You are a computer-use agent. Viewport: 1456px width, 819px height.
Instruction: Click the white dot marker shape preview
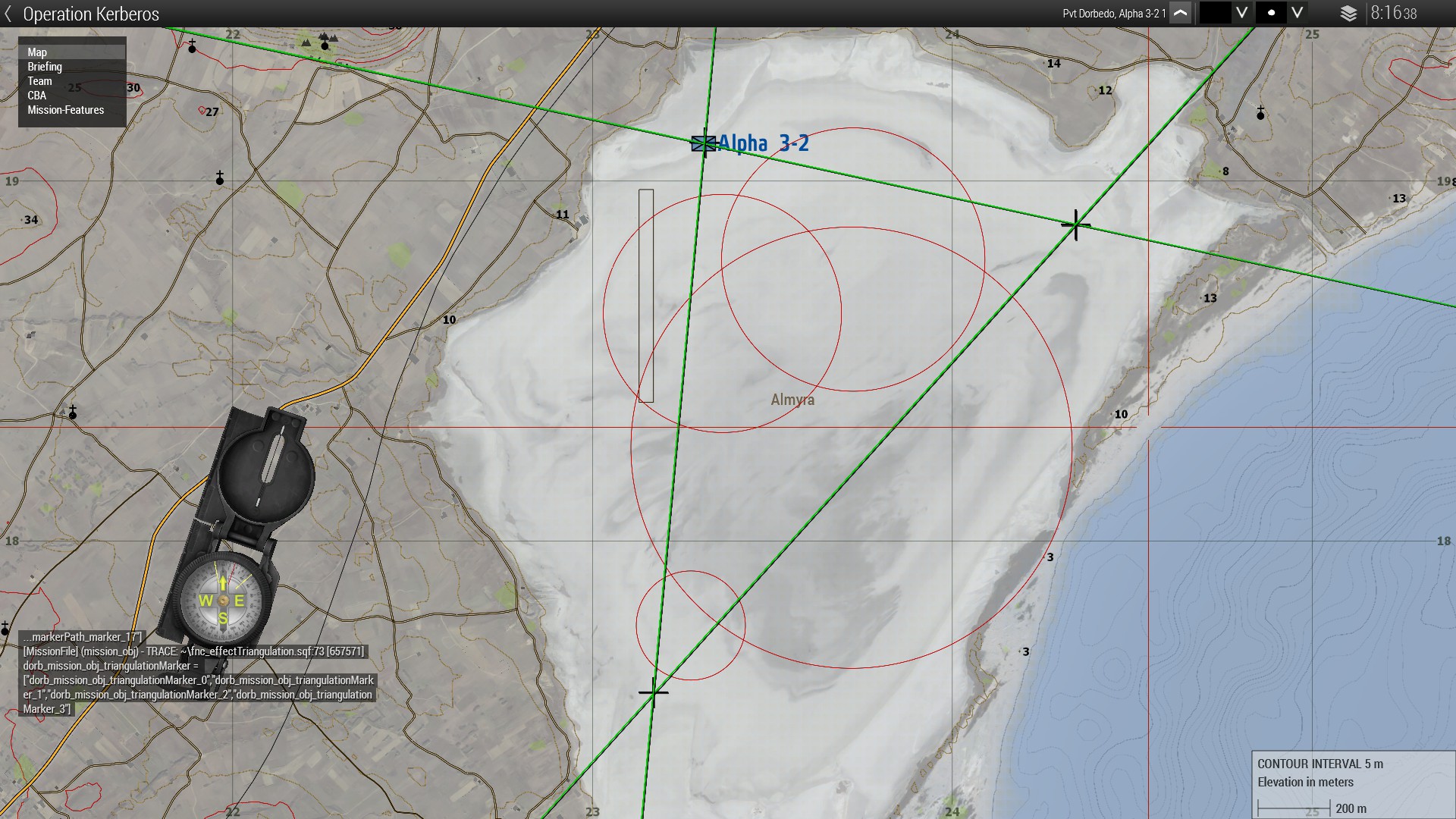(1271, 13)
